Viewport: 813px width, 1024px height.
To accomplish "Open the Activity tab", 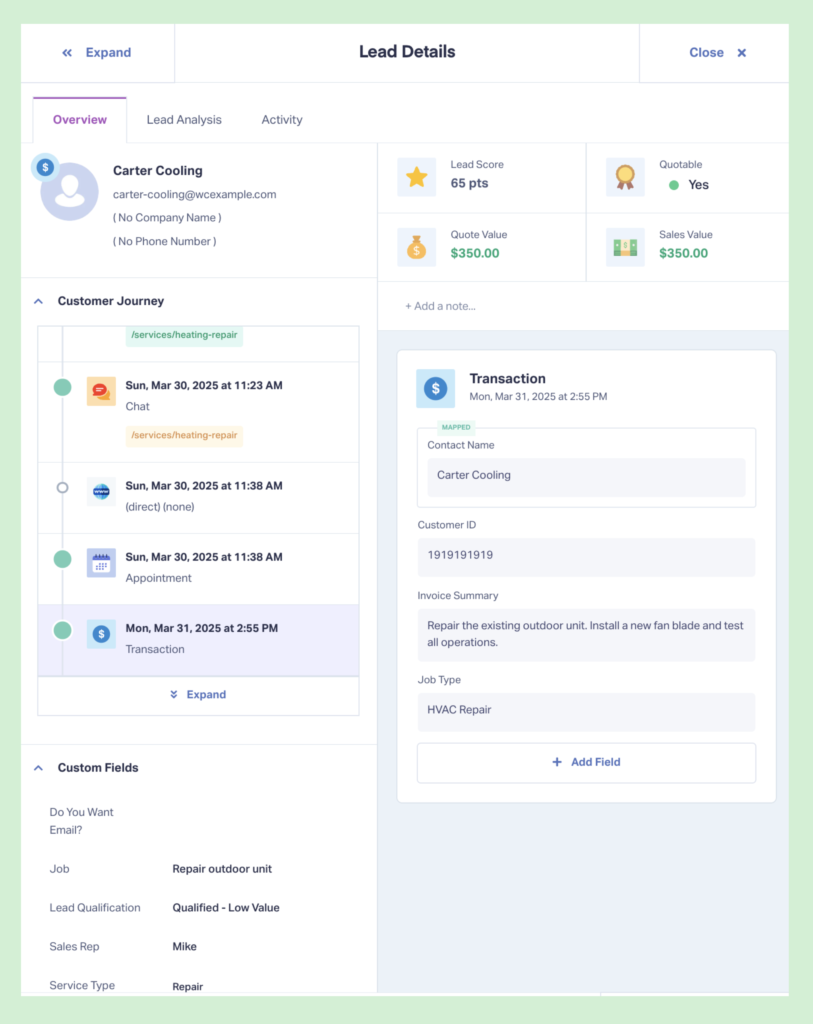I will (x=281, y=119).
